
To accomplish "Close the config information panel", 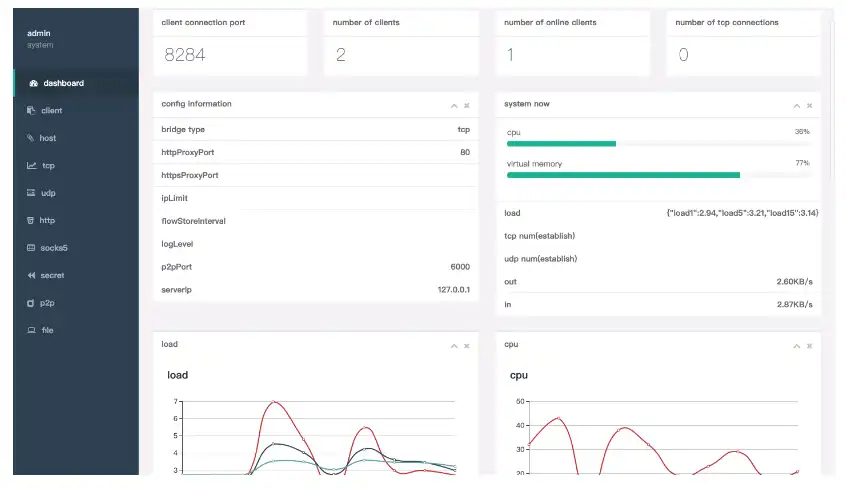I will (467, 105).
